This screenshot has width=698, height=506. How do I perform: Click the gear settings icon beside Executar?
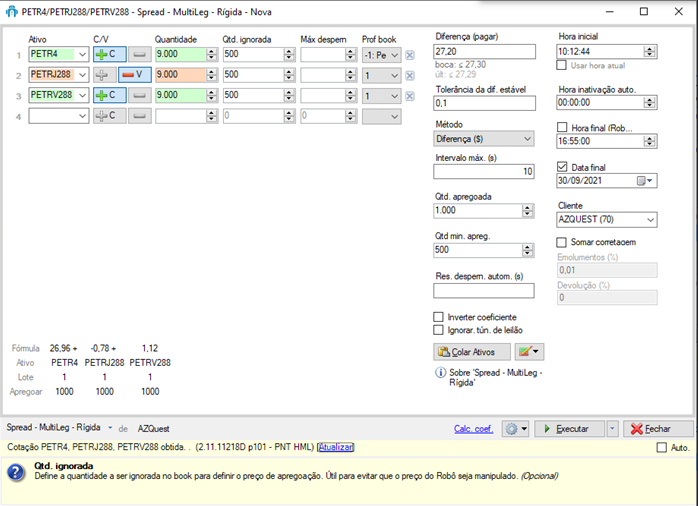point(515,428)
